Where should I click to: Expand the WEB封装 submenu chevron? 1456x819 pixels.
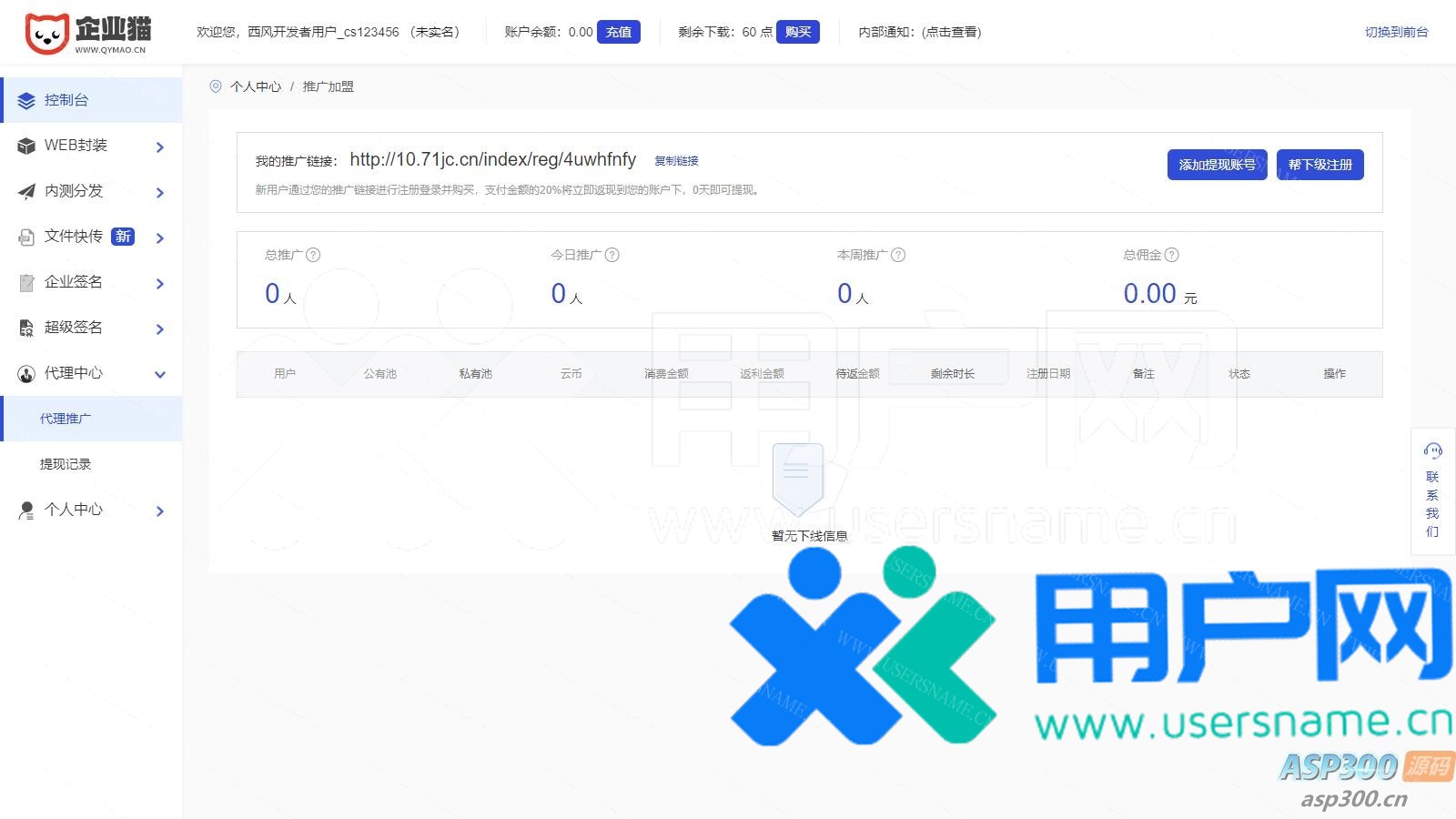(160, 147)
